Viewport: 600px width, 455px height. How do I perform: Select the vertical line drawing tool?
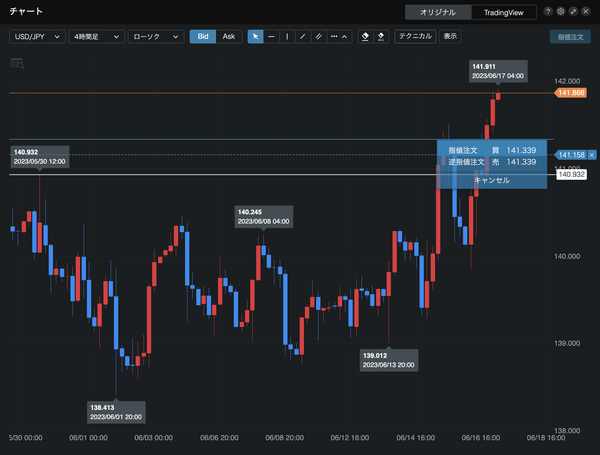pyautogui.click(x=287, y=36)
